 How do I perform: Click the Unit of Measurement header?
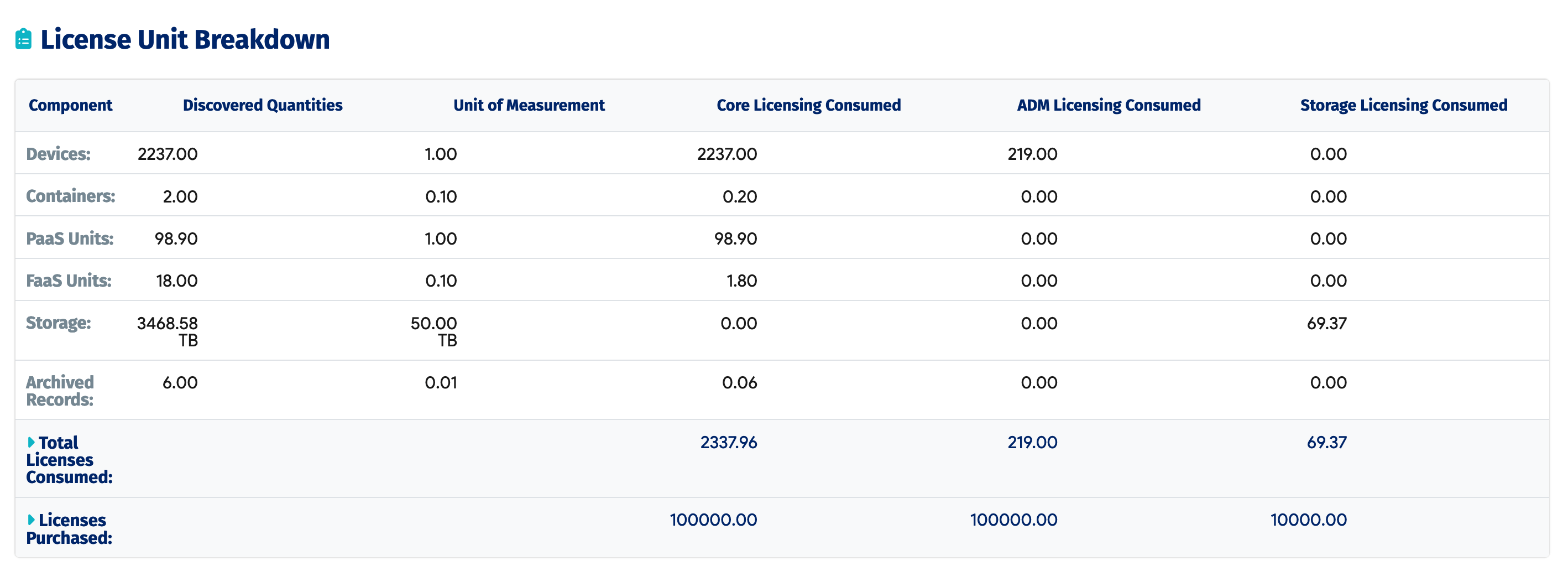point(529,106)
